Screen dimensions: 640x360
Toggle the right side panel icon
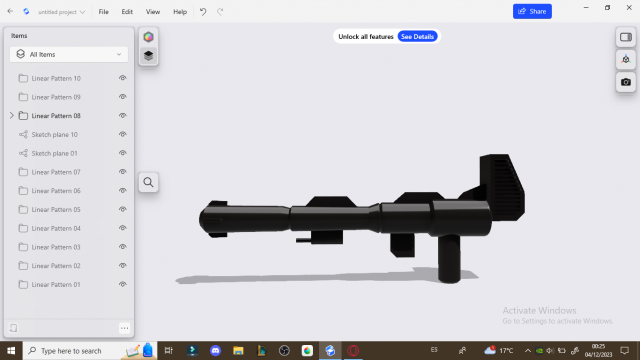point(626,37)
